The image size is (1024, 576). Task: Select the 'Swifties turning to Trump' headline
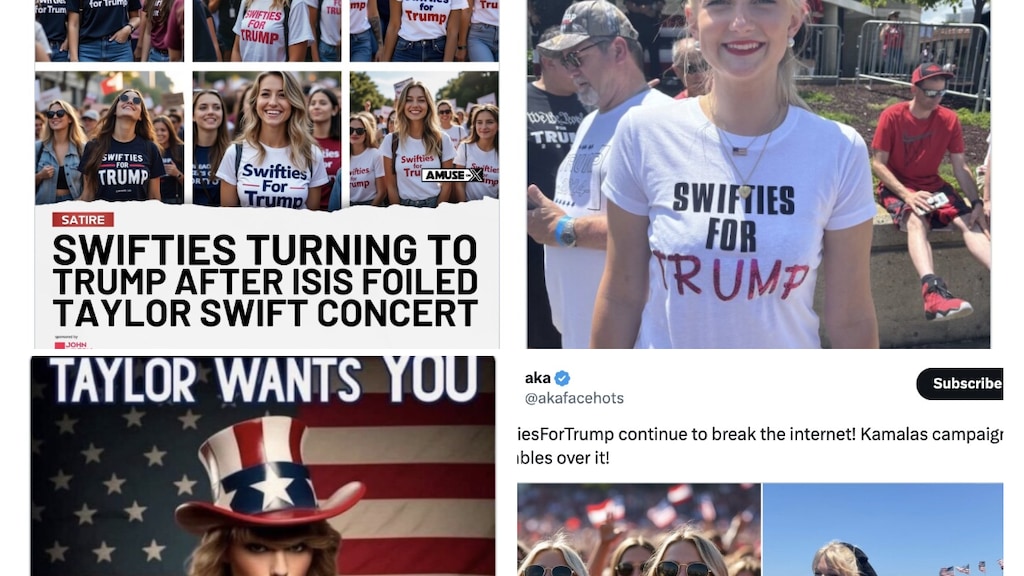pyautogui.click(x=265, y=281)
